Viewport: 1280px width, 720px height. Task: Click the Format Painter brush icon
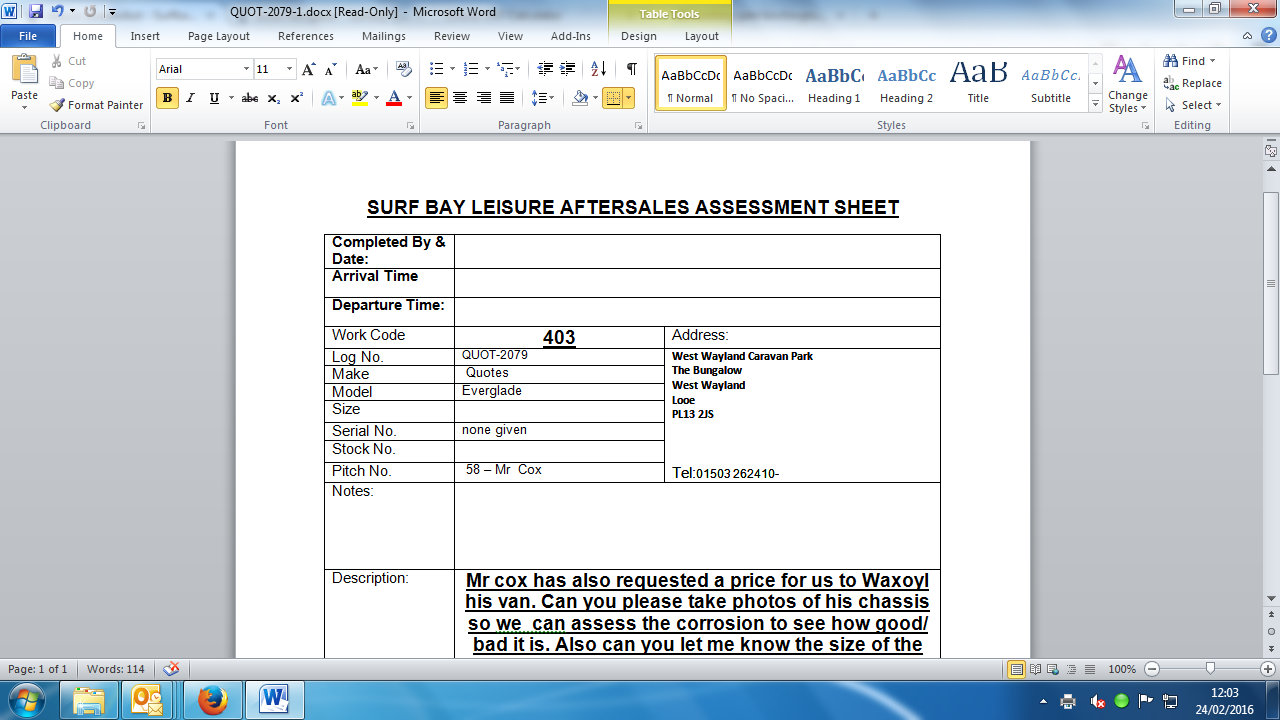[x=58, y=105]
